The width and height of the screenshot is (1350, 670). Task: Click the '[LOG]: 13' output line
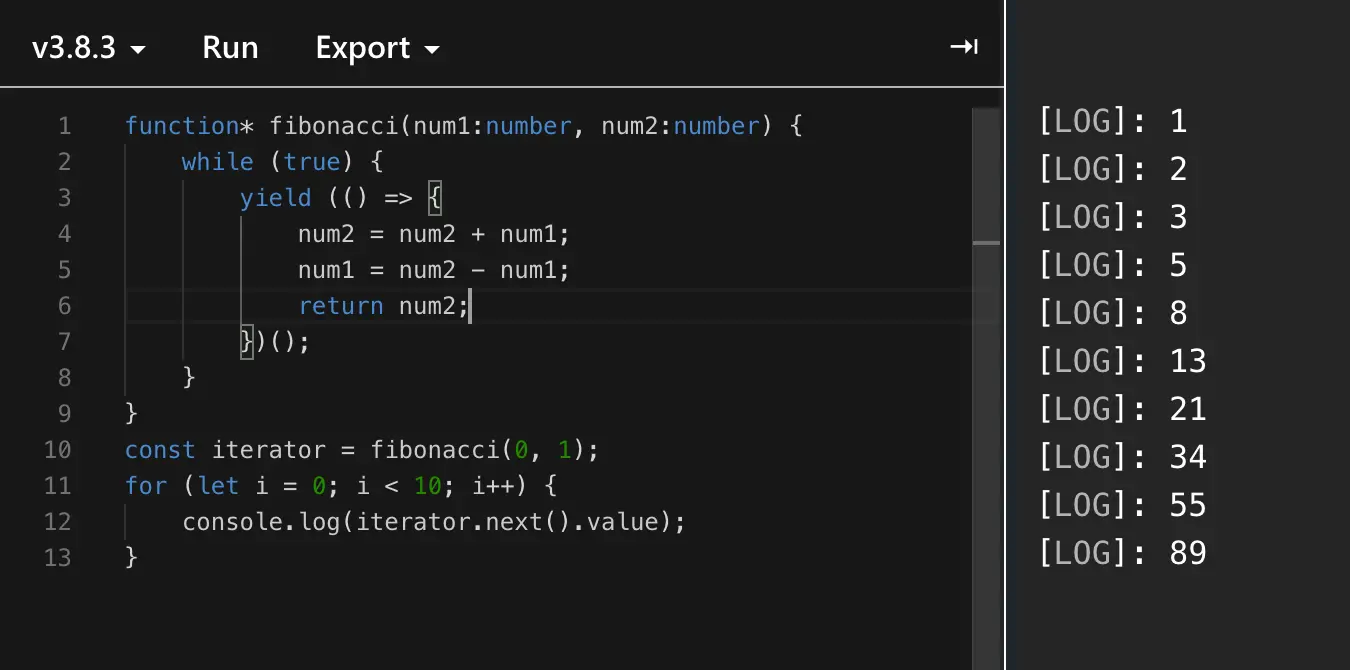1123,361
